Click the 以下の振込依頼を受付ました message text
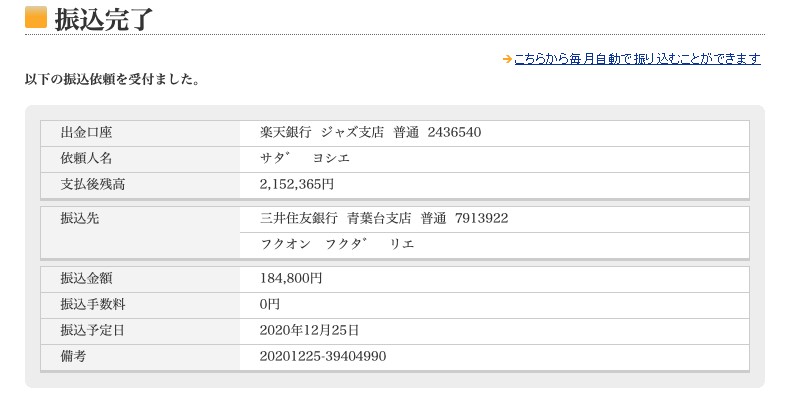801x393 pixels. (112, 80)
